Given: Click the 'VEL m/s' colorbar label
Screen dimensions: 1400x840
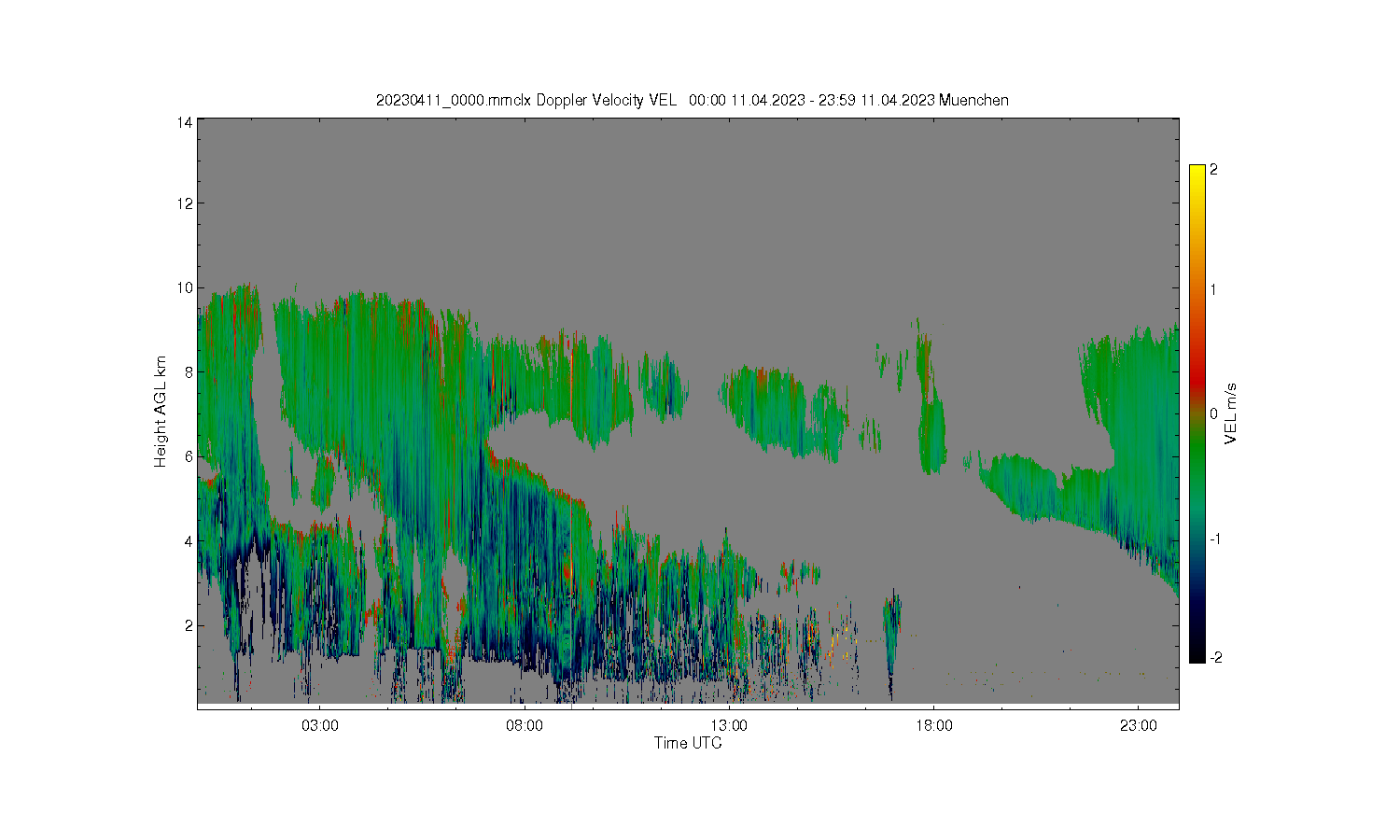Looking at the screenshot, I should (x=1231, y=413).
